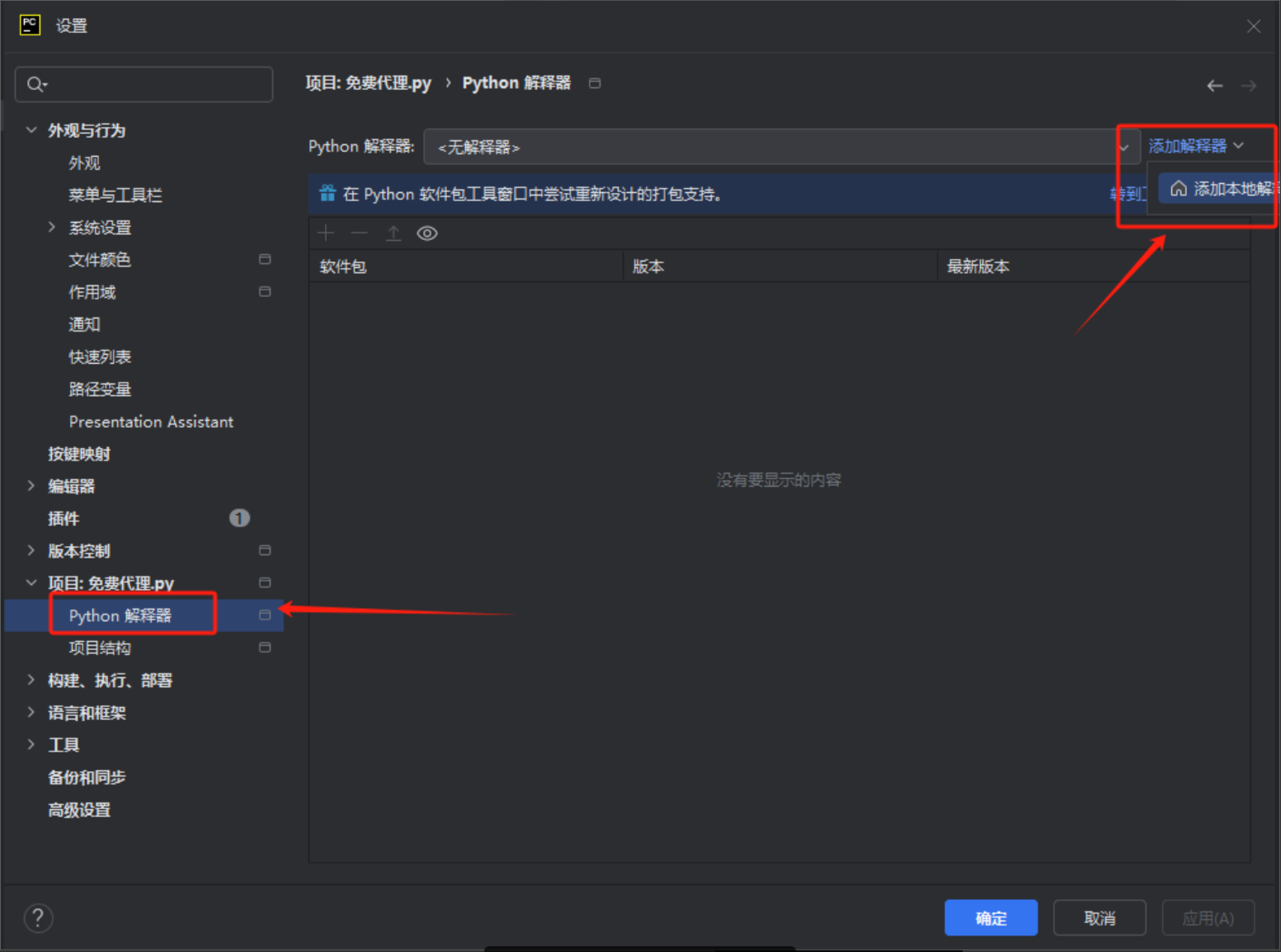Toggle the show early releases eye icon
This screenshot has width=1281, height=952.
click(x=427, y=233)
